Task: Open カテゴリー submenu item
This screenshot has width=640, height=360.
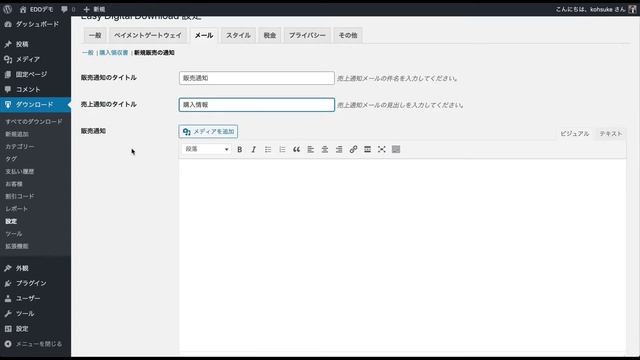Action: click(20, 147)
